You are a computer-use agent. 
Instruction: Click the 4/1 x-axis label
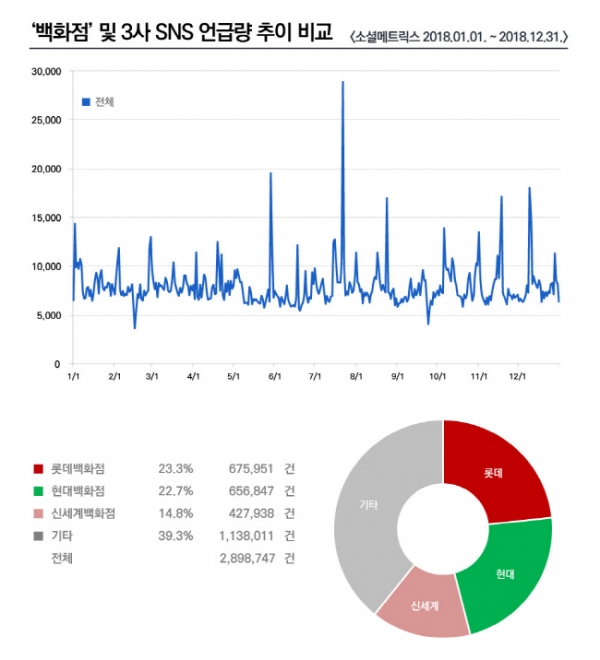coord(193,376)
